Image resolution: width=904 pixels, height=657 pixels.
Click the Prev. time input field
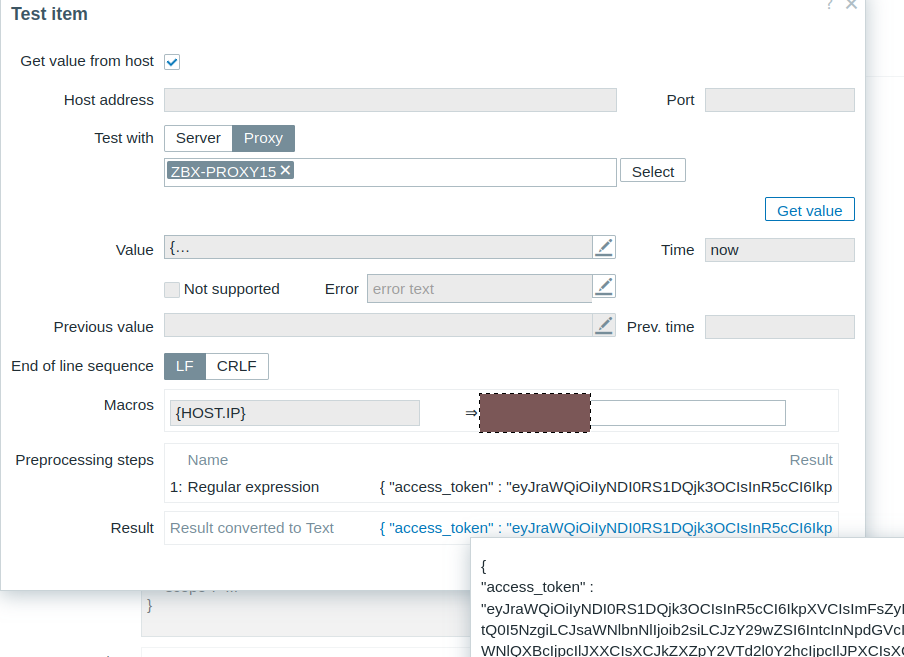(779, 327)
